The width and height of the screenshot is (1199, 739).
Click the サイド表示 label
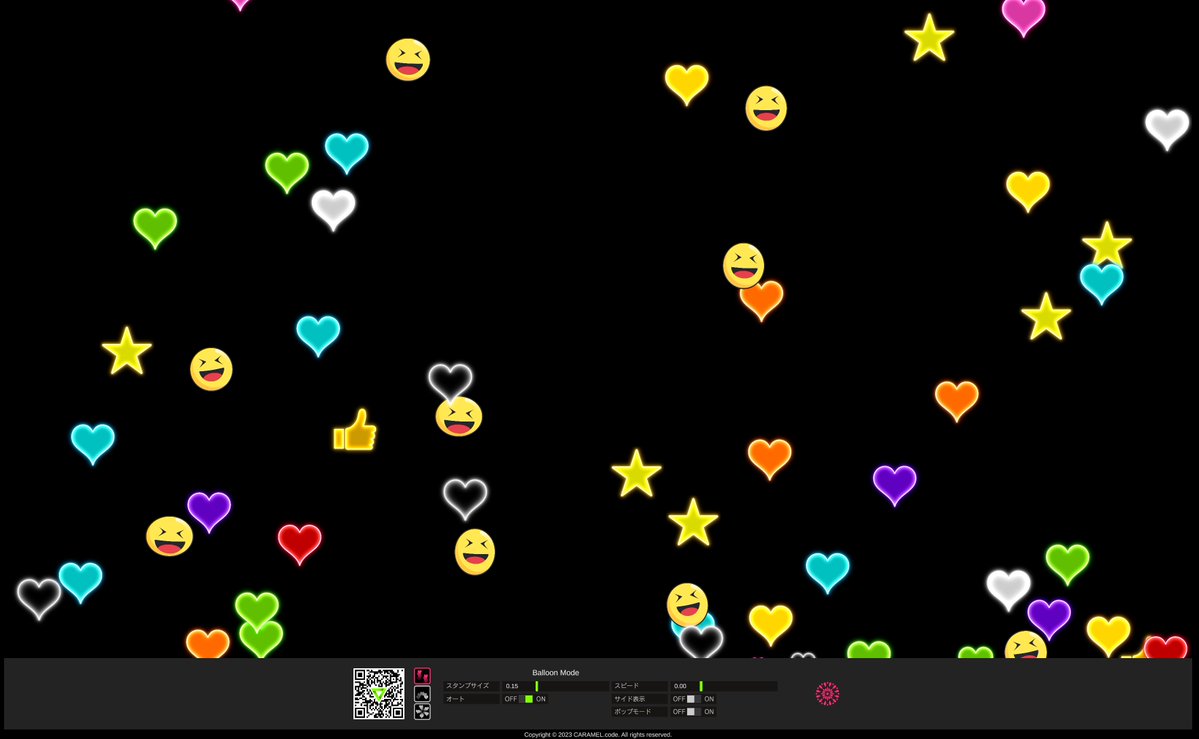(630, 699)
